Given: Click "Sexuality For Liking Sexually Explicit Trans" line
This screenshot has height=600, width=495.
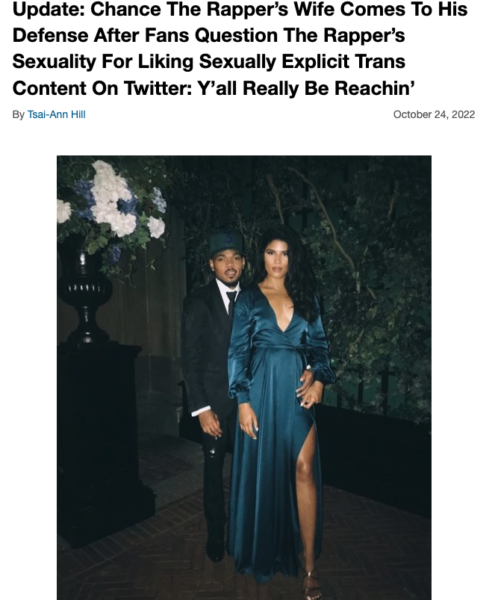Looking at the screenshot, I should point(209,62).
